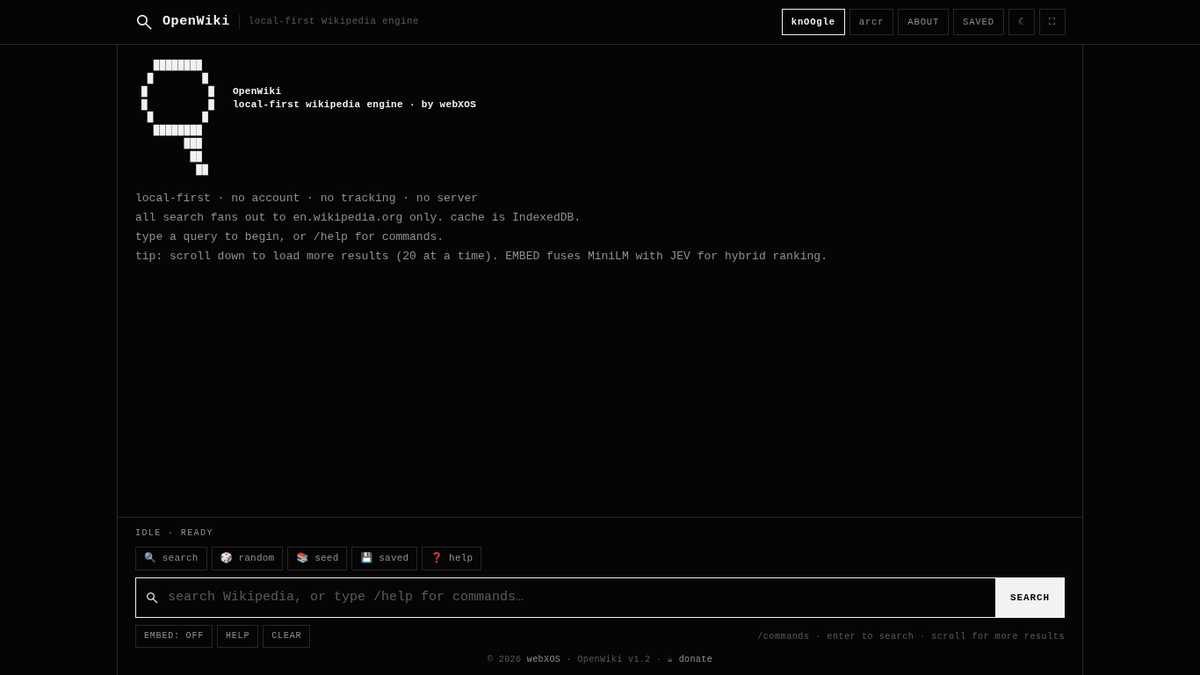This screenshot has height=675, width=1200.
Task: Select the knOOgle tab
Action: [x=813, y=22]
